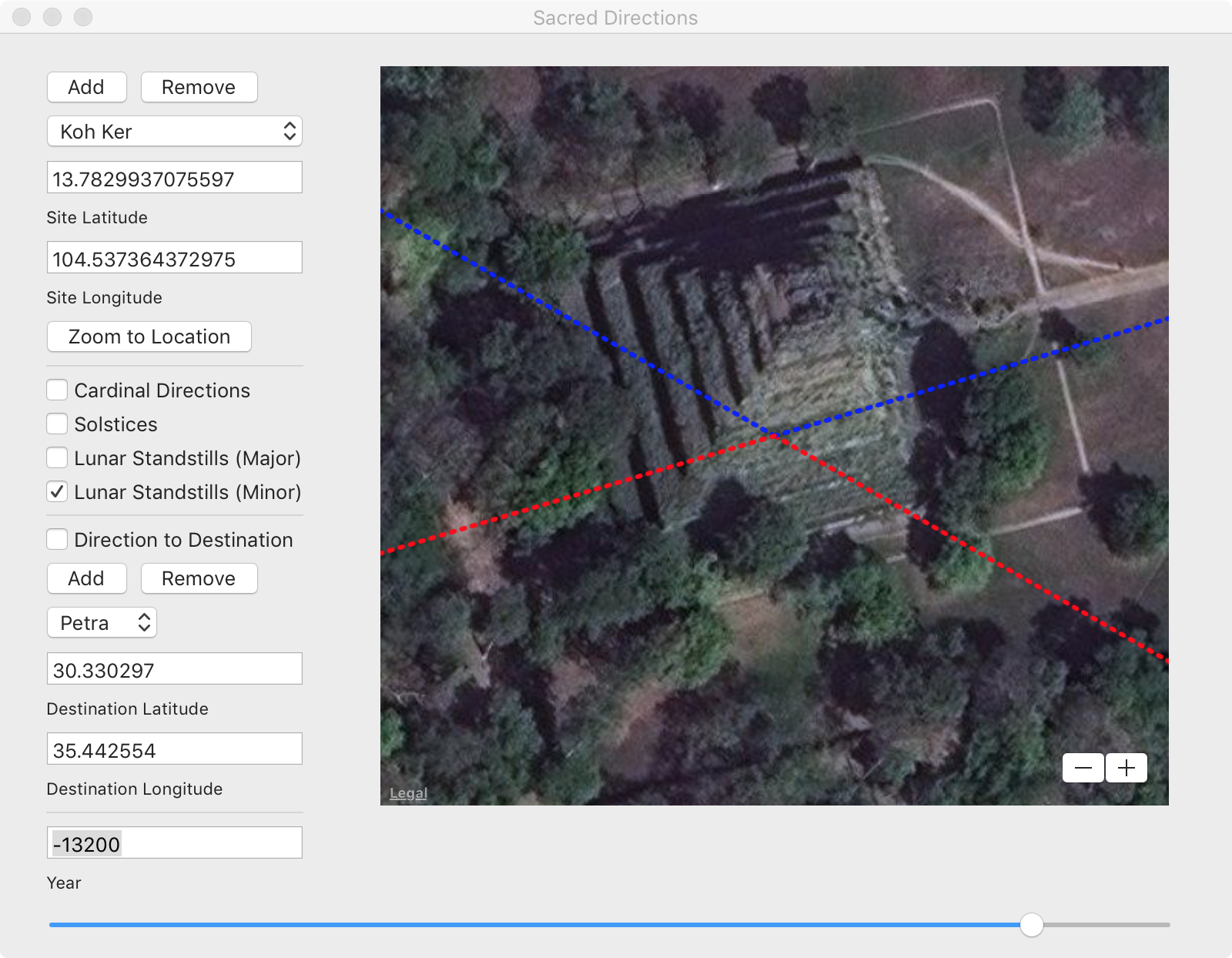
Task: Uncheck Lunar Standstills (Minor) option
Action: point(57,492)
